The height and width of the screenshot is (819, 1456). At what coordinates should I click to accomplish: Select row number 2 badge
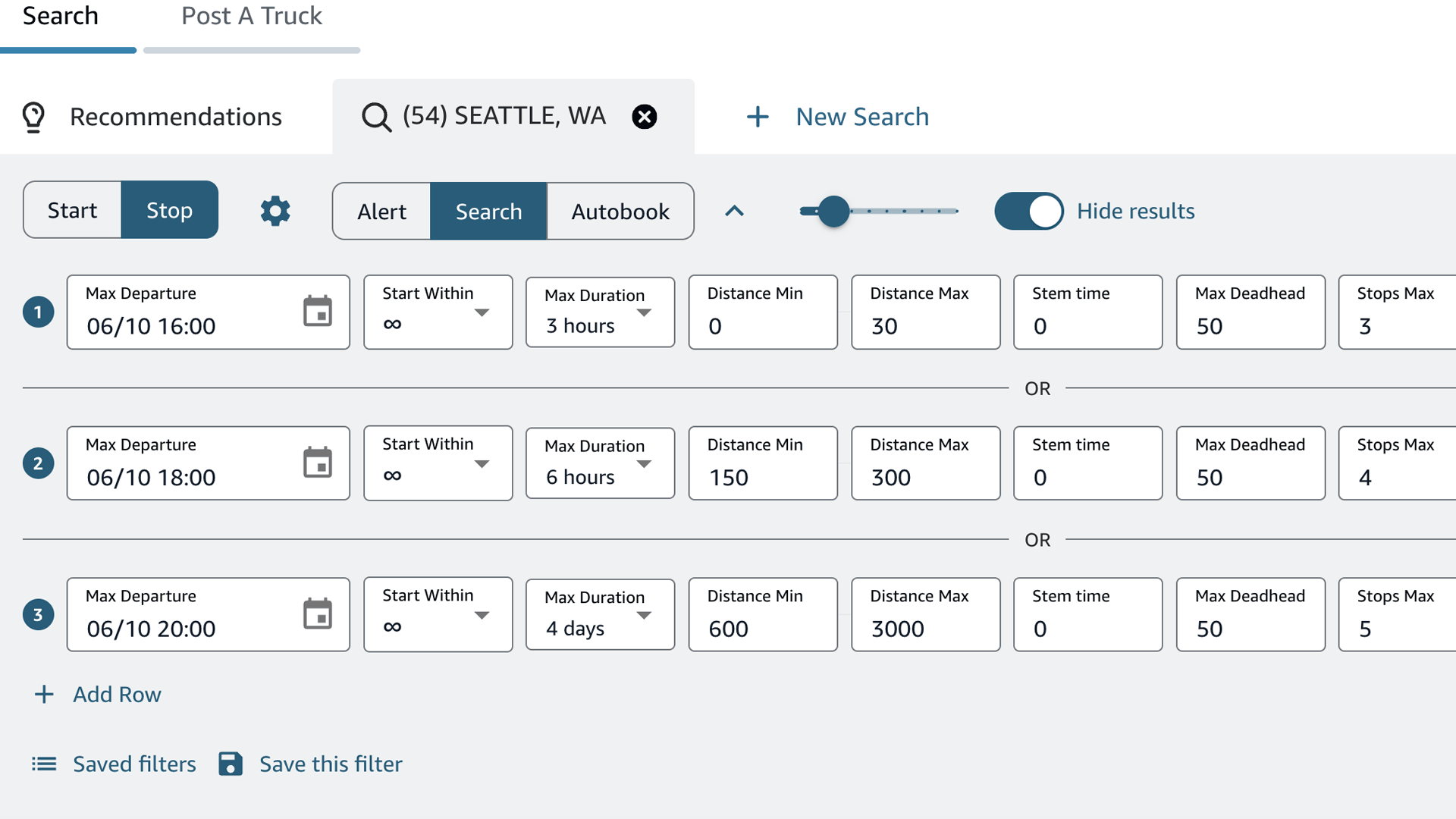click(x=38, y=463)
